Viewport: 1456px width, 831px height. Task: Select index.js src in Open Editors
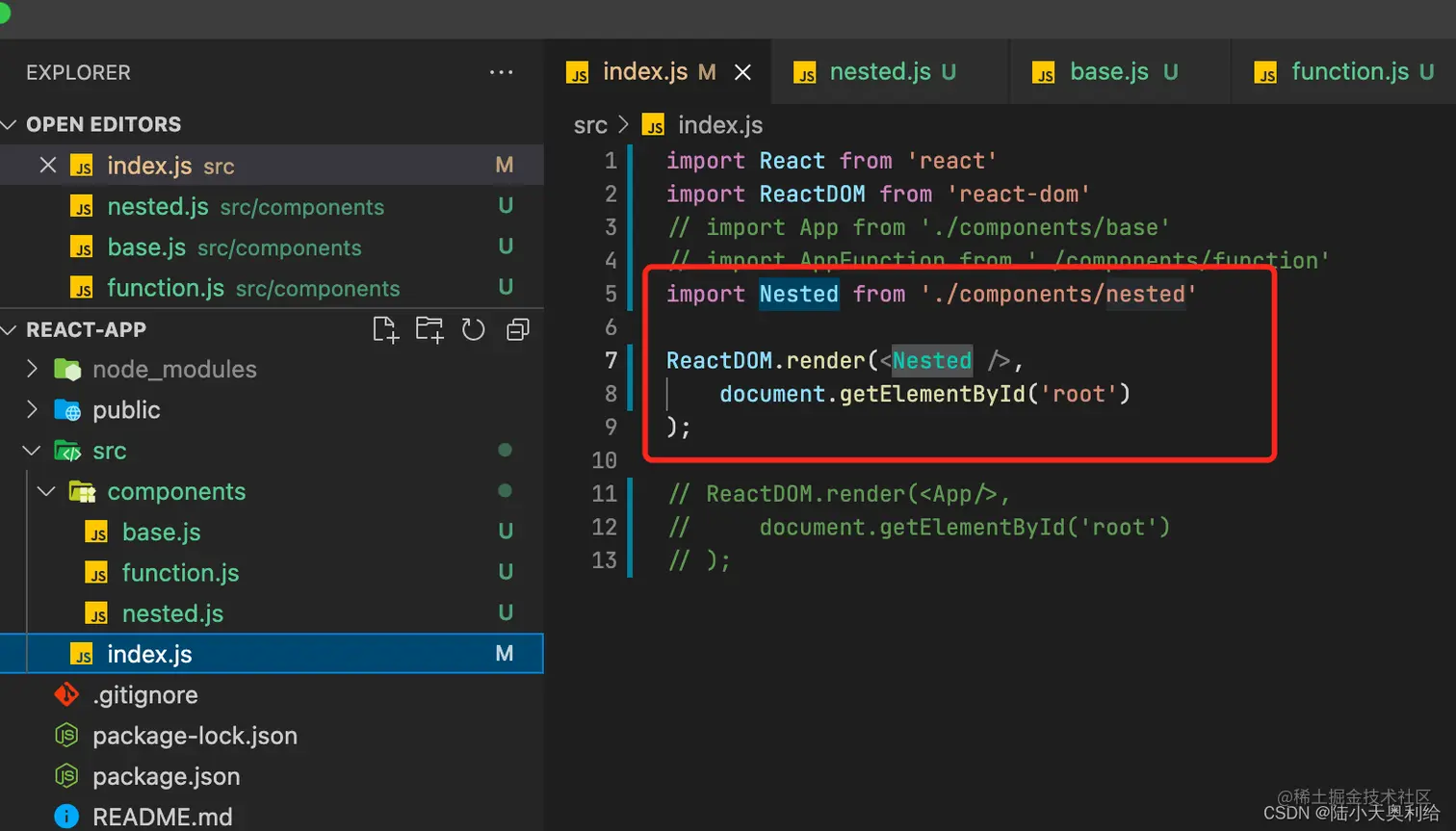[272, 165]
